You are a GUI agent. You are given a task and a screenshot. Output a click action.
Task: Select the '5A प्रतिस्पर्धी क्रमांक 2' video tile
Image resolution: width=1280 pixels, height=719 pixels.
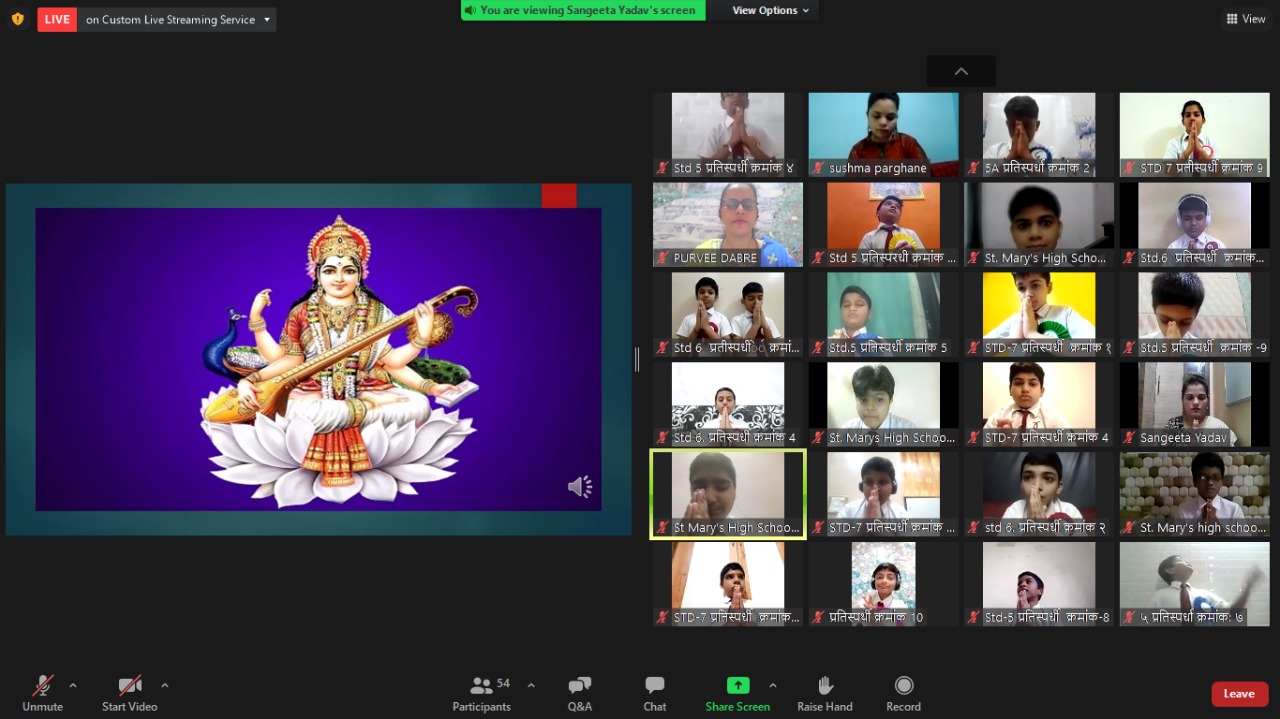1039,135
